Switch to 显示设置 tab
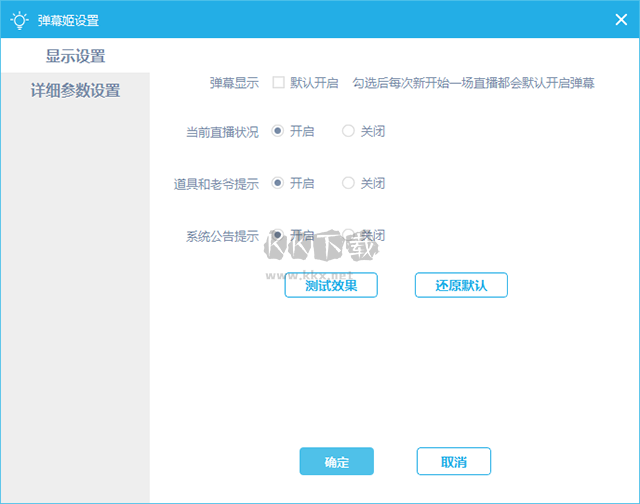 [75, 56]
